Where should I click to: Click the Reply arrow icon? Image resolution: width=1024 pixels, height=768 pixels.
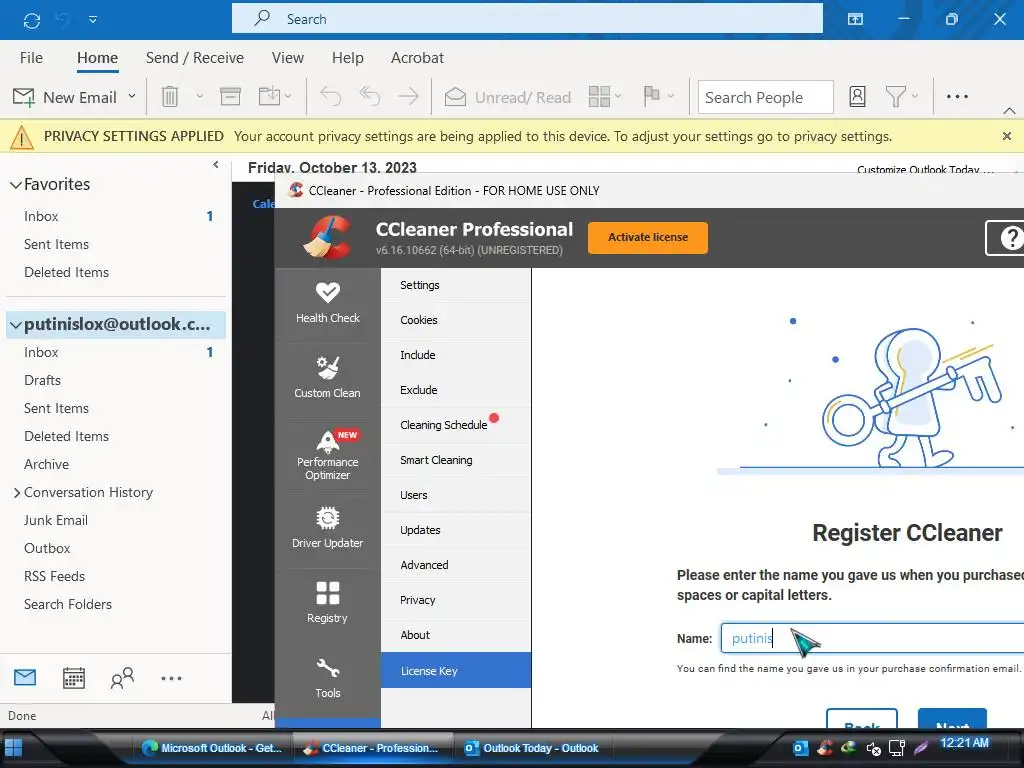point(330,97)
